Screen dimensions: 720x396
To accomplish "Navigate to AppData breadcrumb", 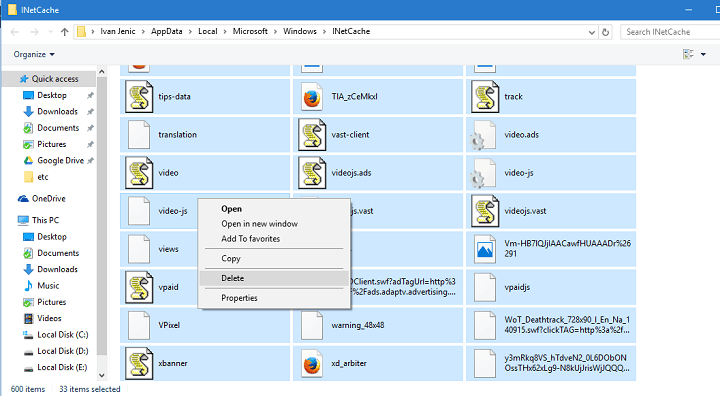I will click(167, 31).
